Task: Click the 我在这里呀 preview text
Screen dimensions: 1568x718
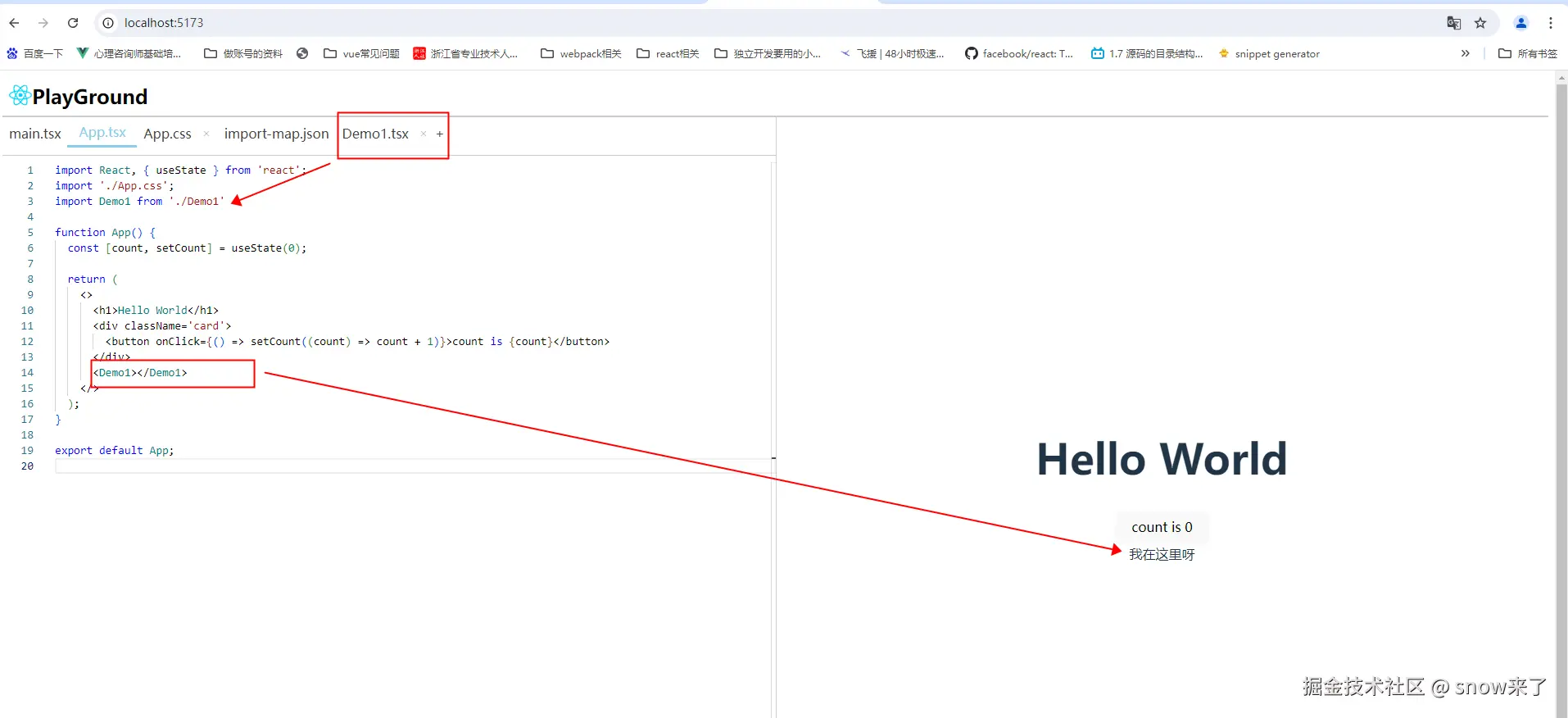Action: [x=1162, y=555]
